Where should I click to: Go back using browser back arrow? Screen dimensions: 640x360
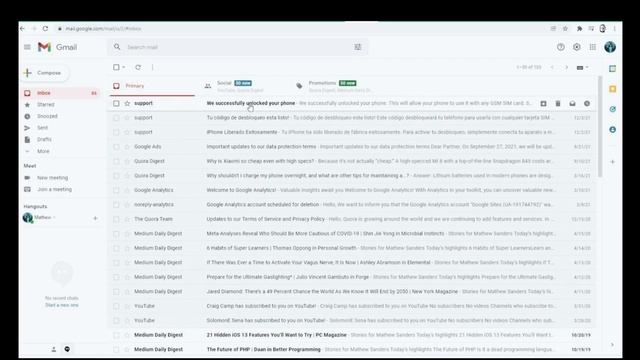(x=22, y=29)
